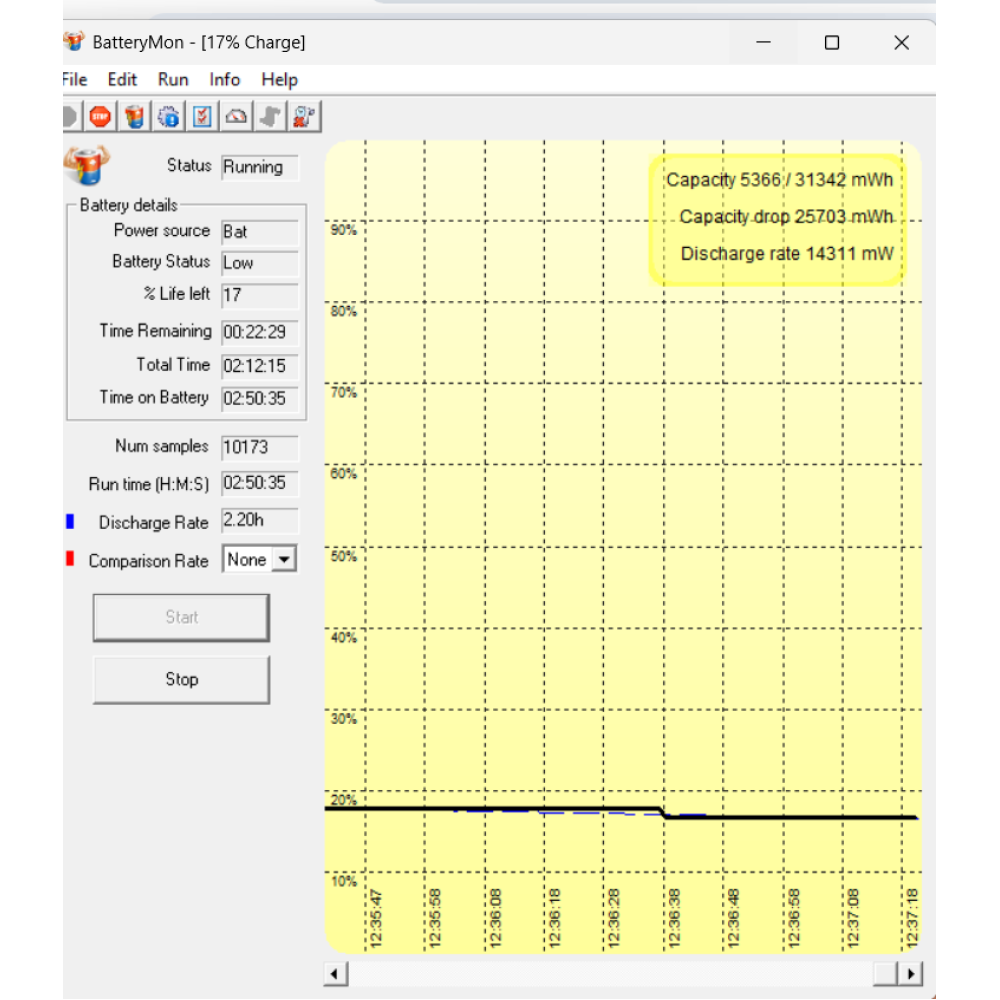This screenshot has width=1000, height=1000.
Task: Click the checklist toolbar icon
Action: (202, 117)
